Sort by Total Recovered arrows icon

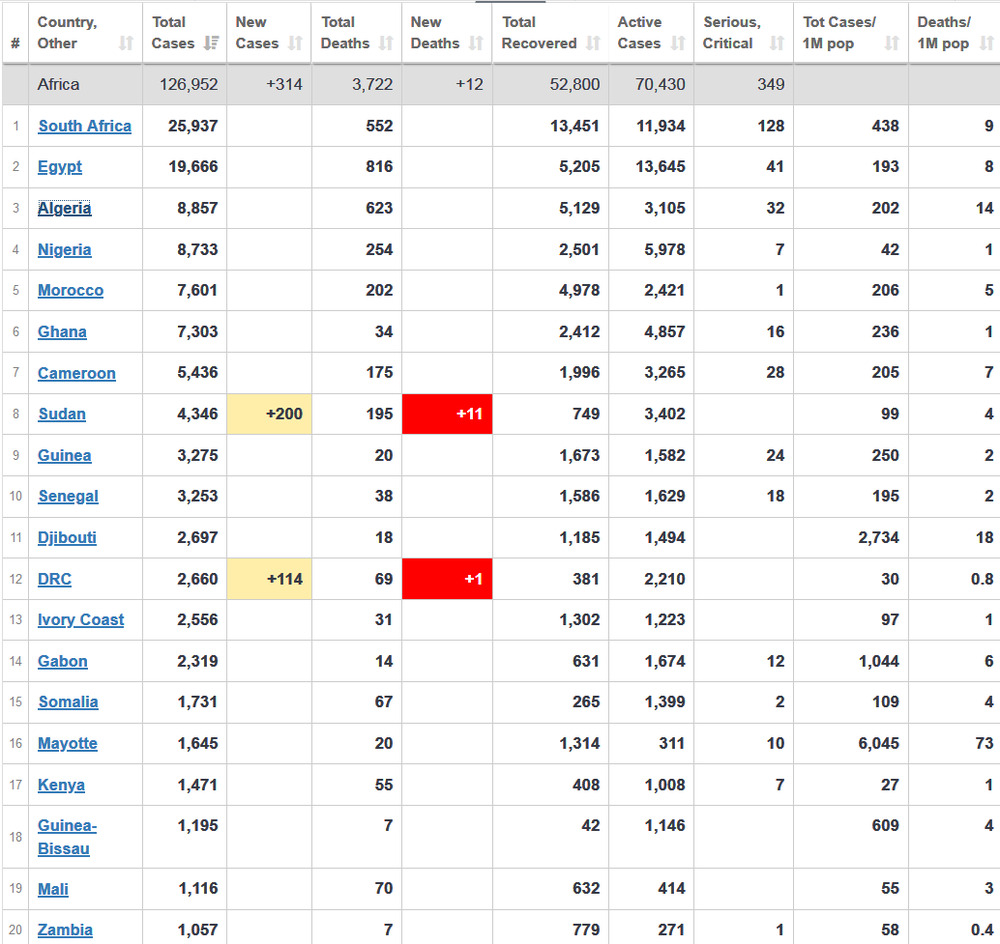(593, 43)
